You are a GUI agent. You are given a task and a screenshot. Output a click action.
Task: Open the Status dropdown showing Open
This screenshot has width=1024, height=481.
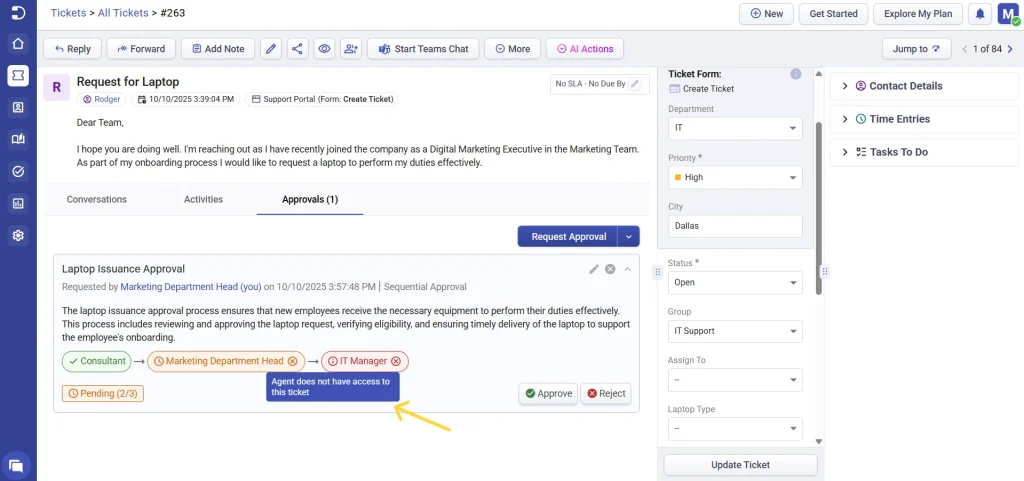735,282
